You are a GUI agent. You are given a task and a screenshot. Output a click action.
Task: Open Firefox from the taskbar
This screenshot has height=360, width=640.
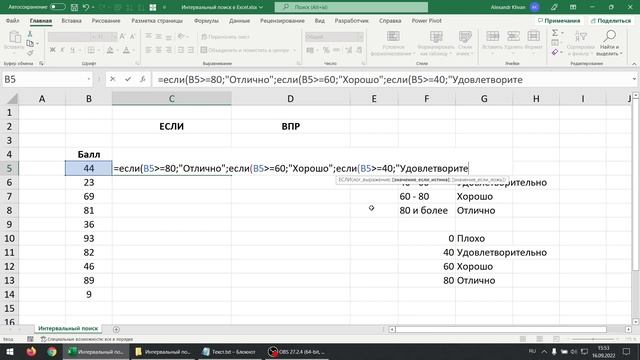coord(31,351)
